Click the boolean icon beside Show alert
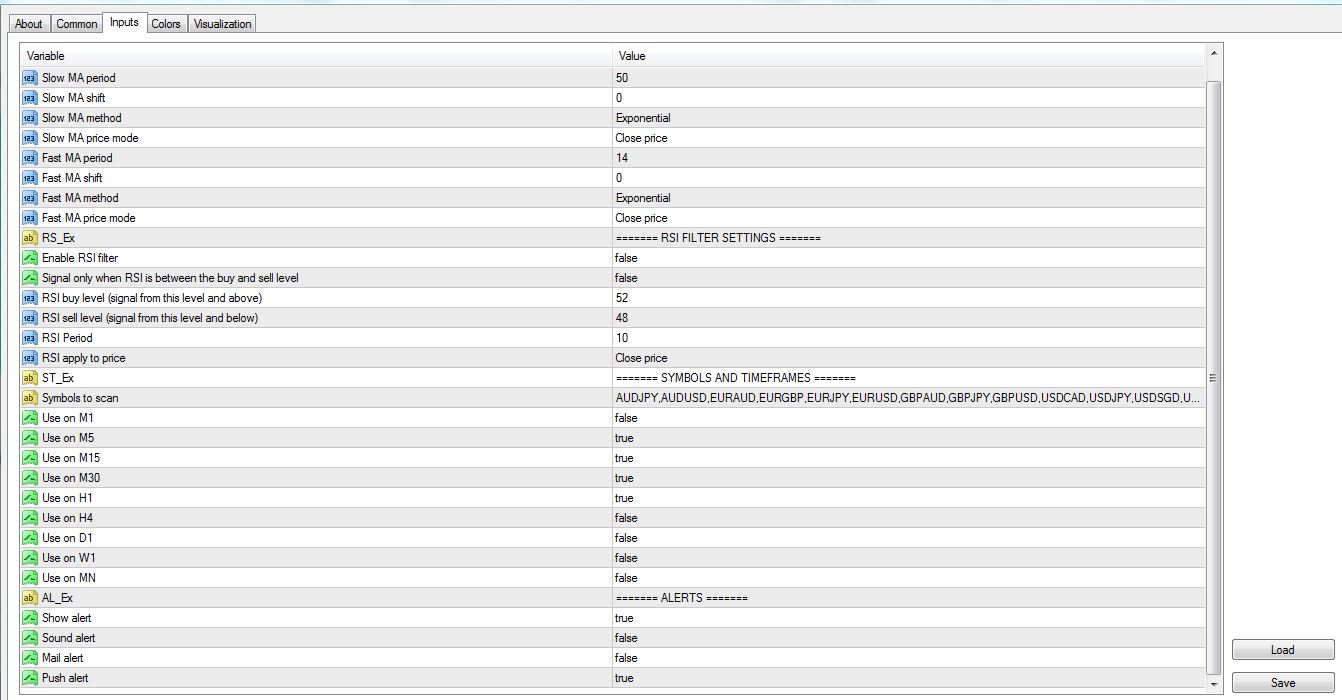Screen dimensions: 1342x700 [30, 618]
